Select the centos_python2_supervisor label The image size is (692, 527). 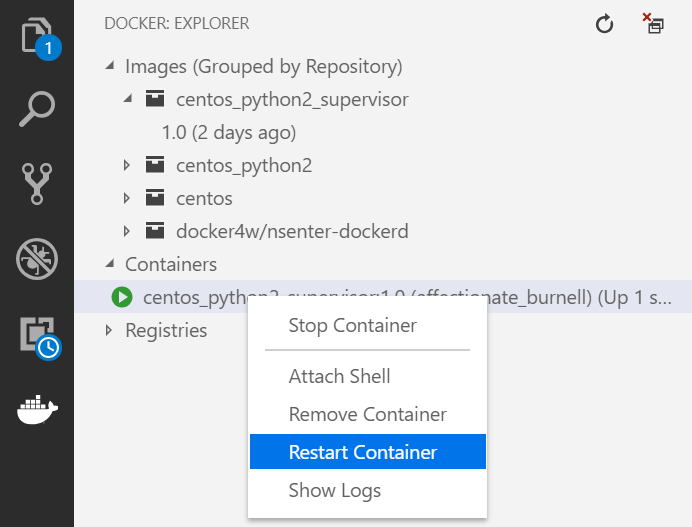click(292, 99)
